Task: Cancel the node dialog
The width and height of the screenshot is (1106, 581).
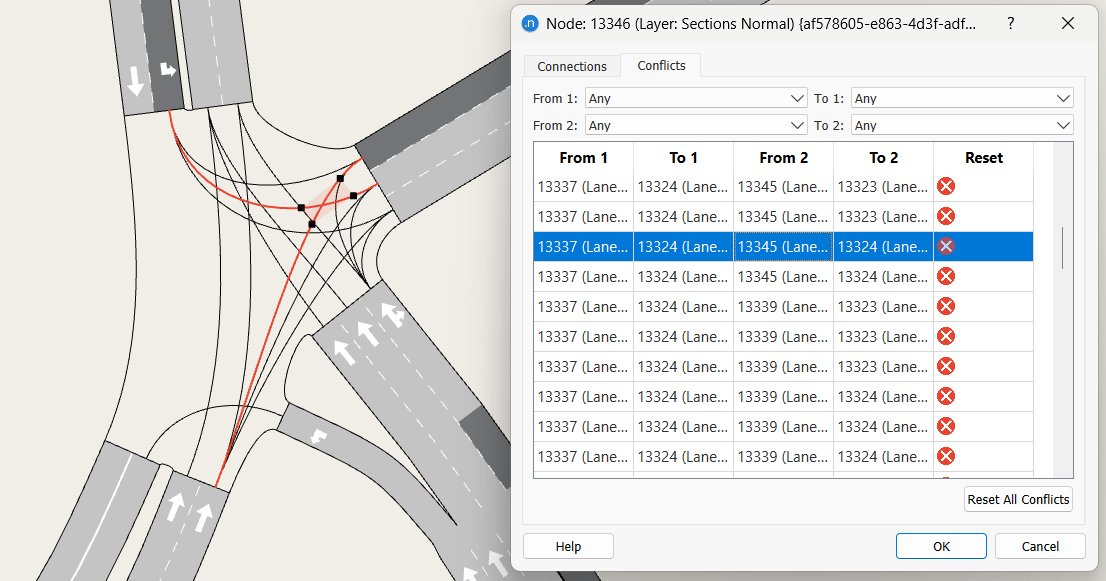Action: [1040, 546]
